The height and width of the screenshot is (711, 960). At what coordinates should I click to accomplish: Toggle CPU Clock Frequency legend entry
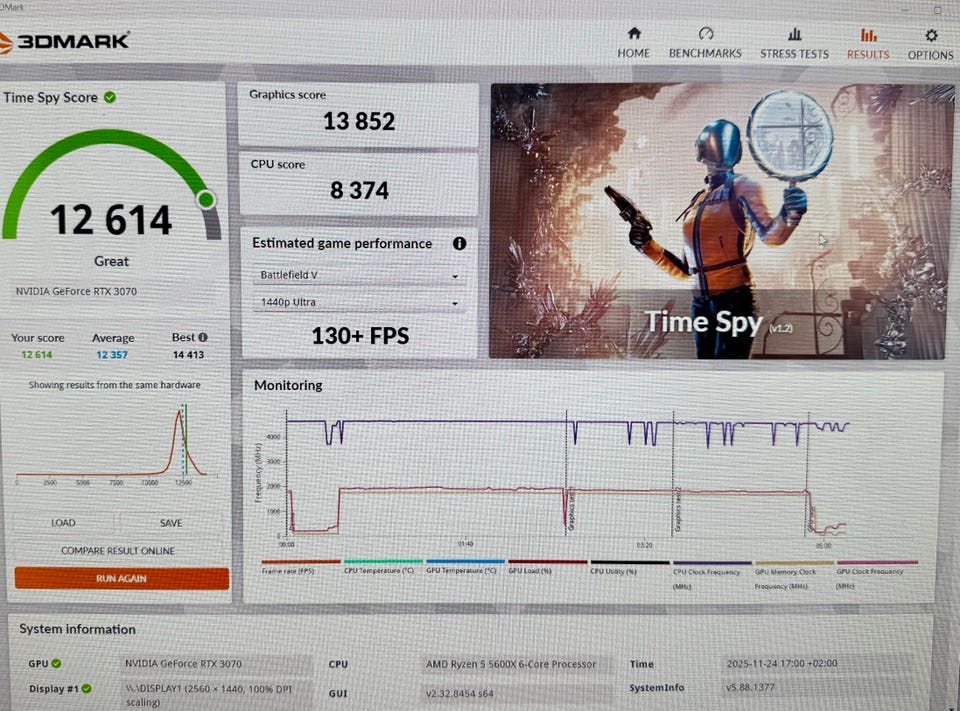[712, 575]
